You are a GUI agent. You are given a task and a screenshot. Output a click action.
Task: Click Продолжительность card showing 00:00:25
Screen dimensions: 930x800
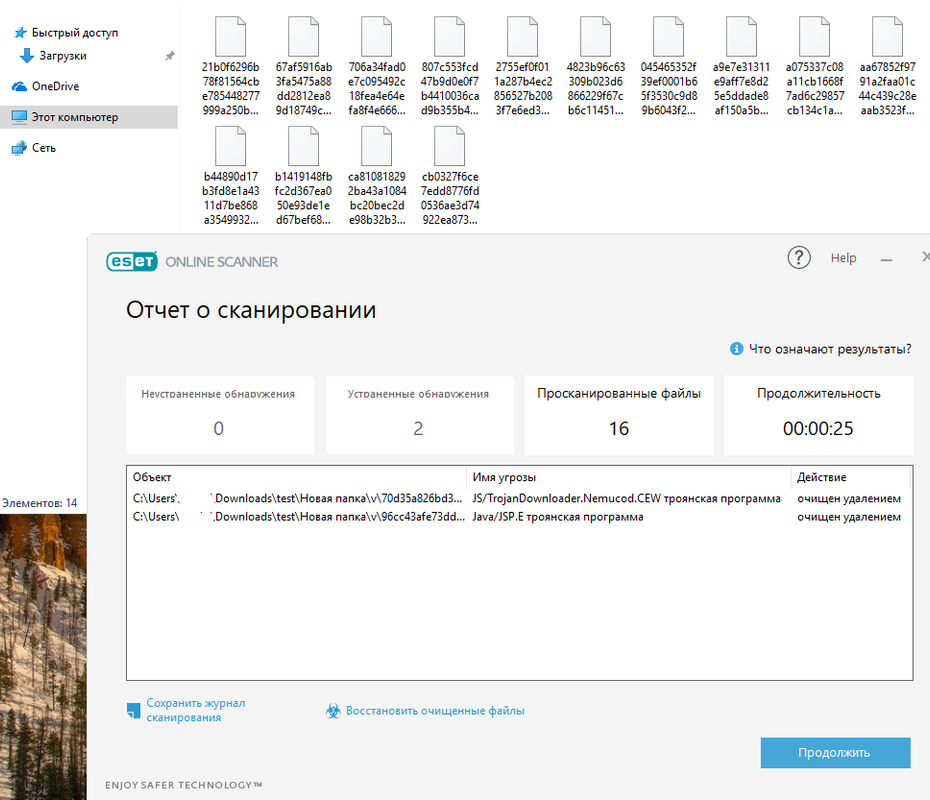(818, 415)
